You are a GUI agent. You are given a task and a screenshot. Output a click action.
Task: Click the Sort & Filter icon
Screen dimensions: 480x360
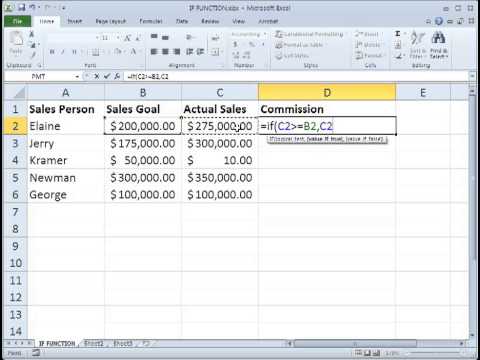coord(417,45)
